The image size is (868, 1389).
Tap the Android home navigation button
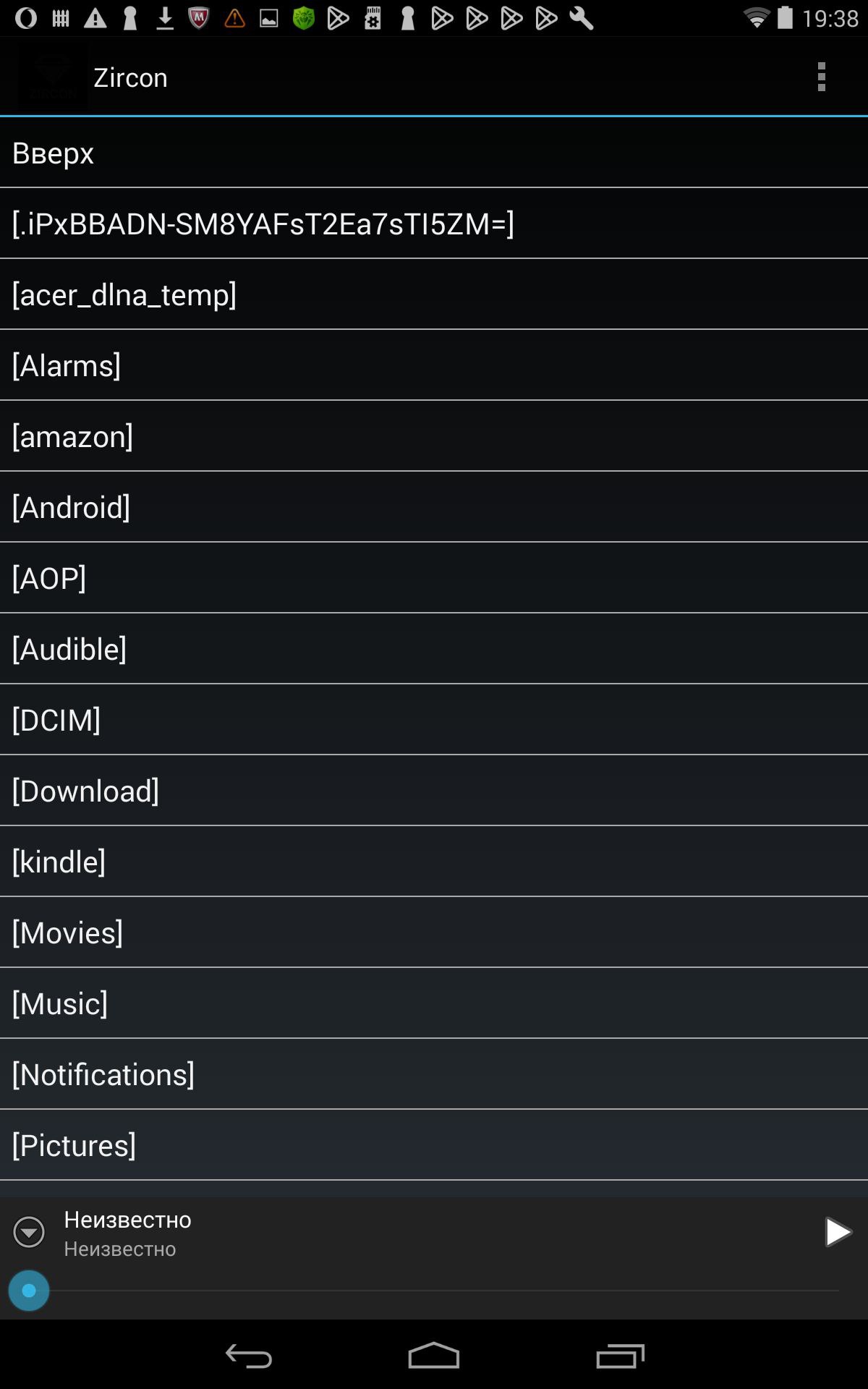point(434,1356)
